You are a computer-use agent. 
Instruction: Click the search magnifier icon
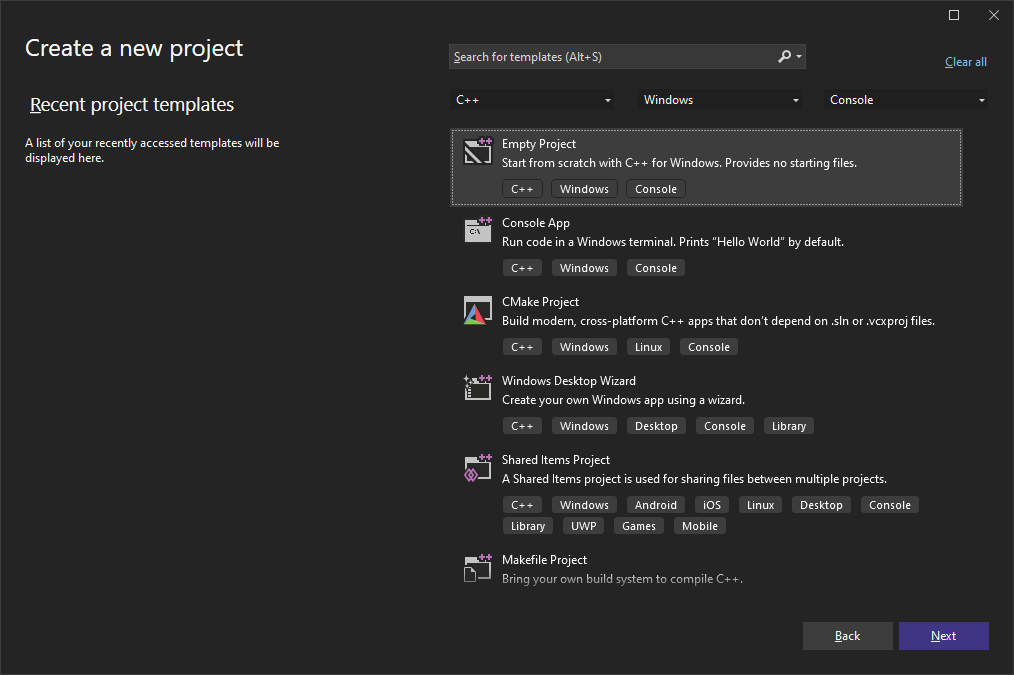[x=784, y=56]
